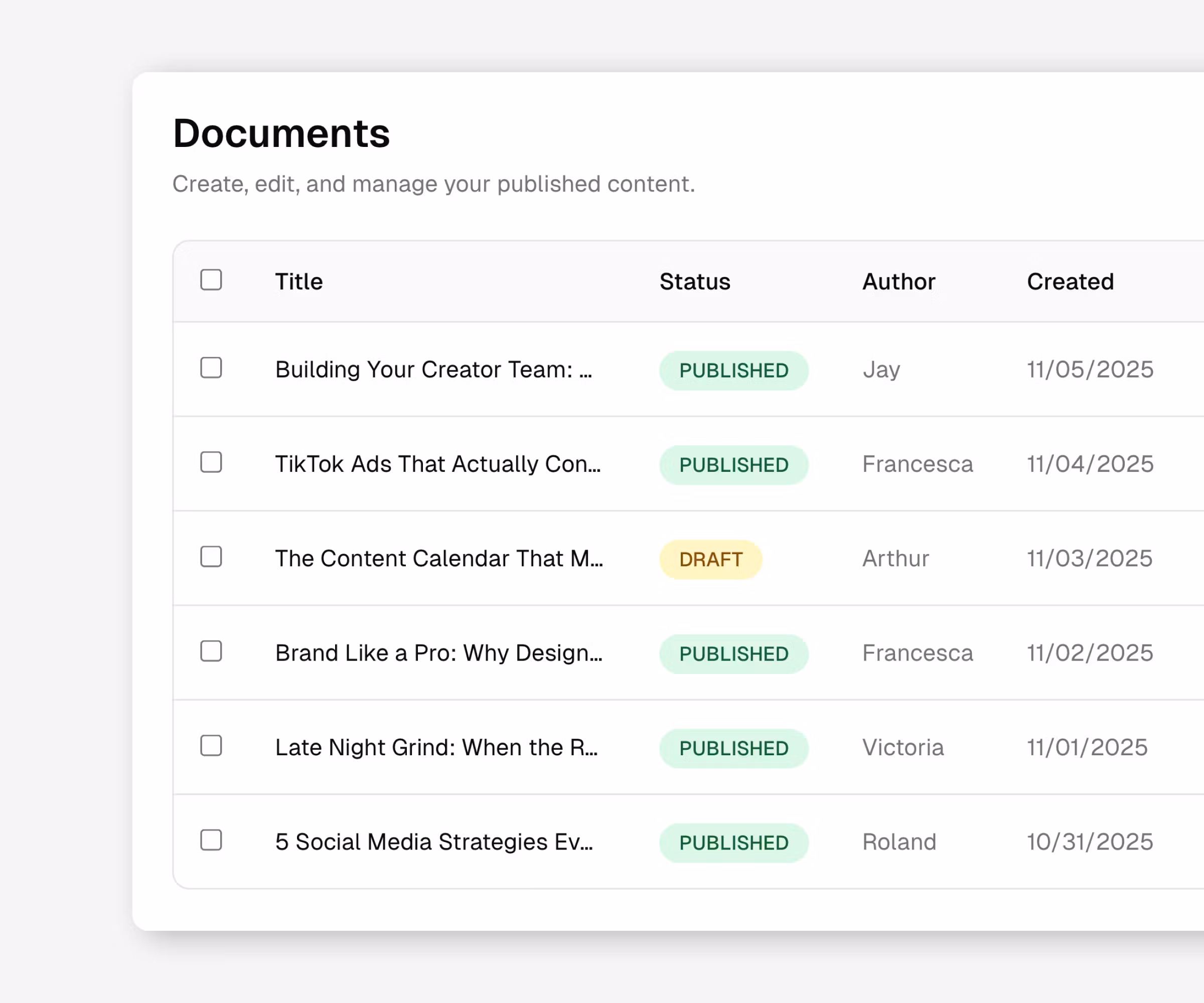Sort by the Created column header
This screenshot has height=1003, width=1204.
1070,281
